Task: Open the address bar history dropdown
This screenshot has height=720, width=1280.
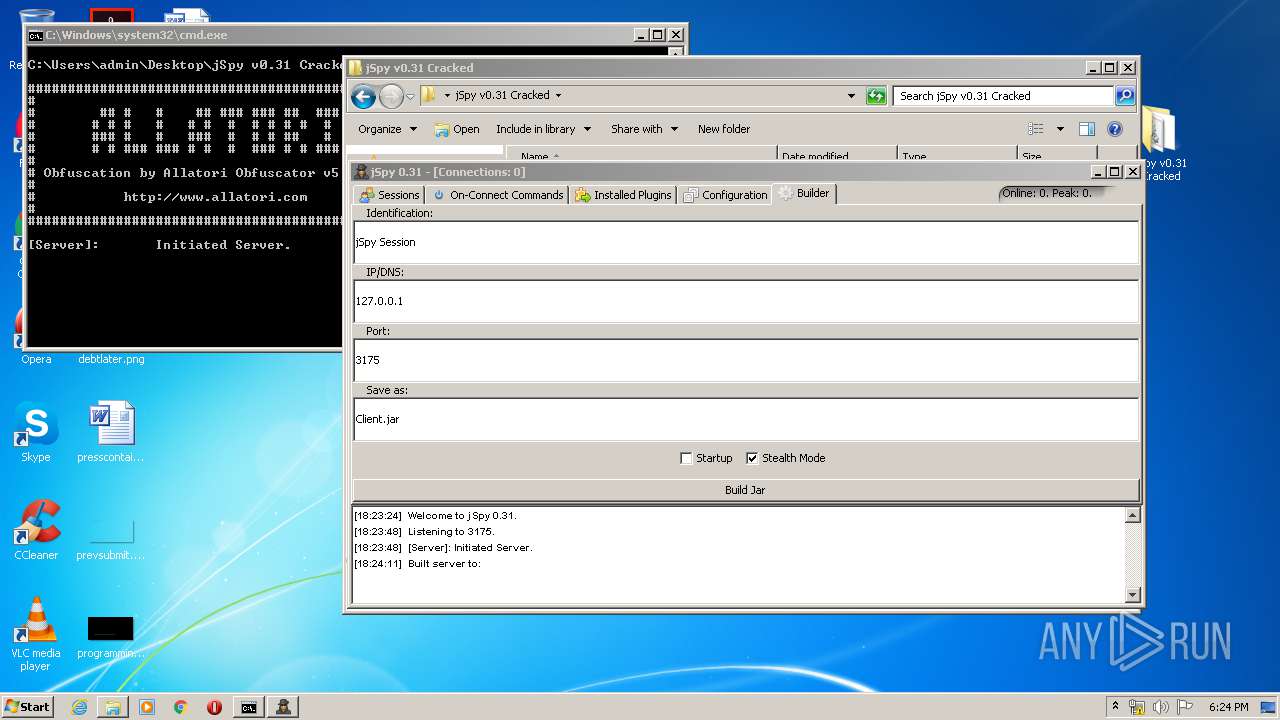Action: (x=851, y=96)
